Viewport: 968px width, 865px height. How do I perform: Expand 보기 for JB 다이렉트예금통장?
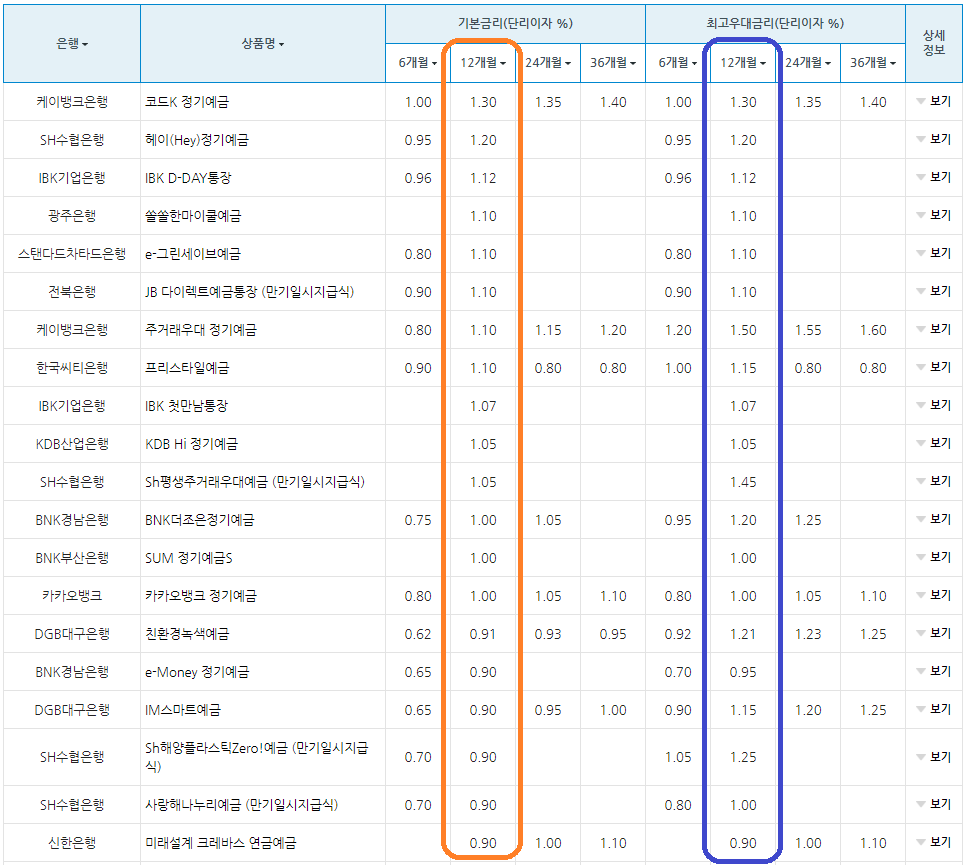click(x=934, y=291)
